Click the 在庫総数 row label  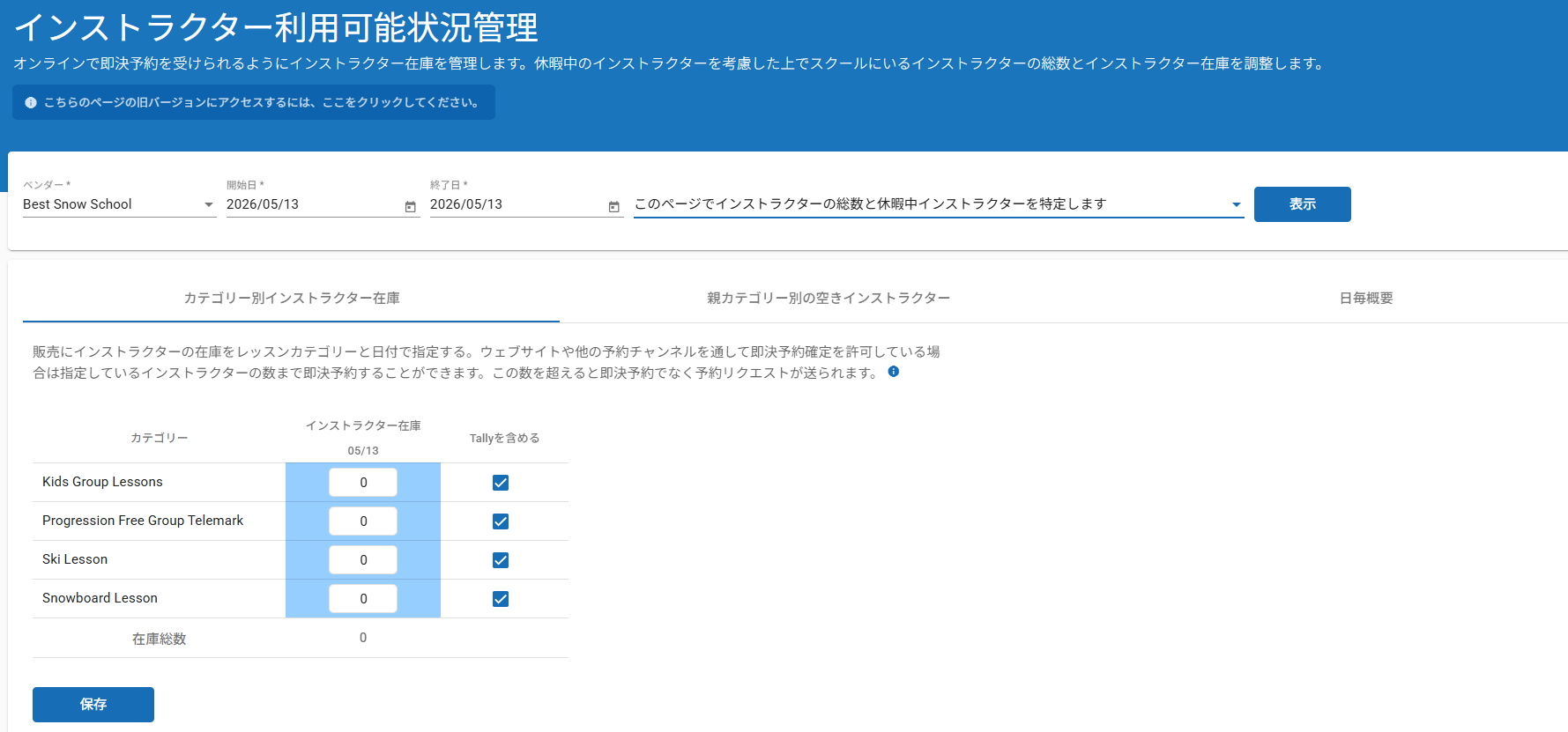click(160, 639)
